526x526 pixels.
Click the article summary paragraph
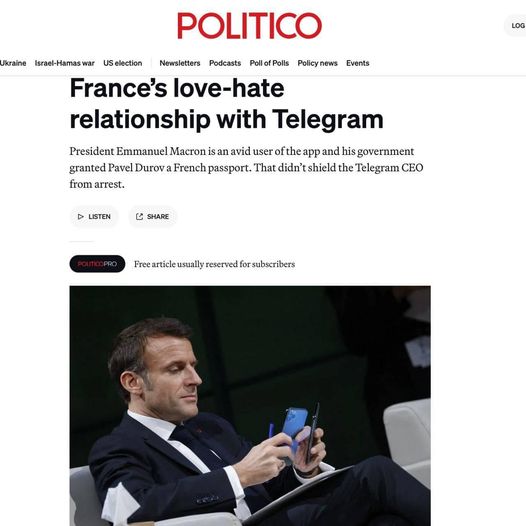coord(247,168)
